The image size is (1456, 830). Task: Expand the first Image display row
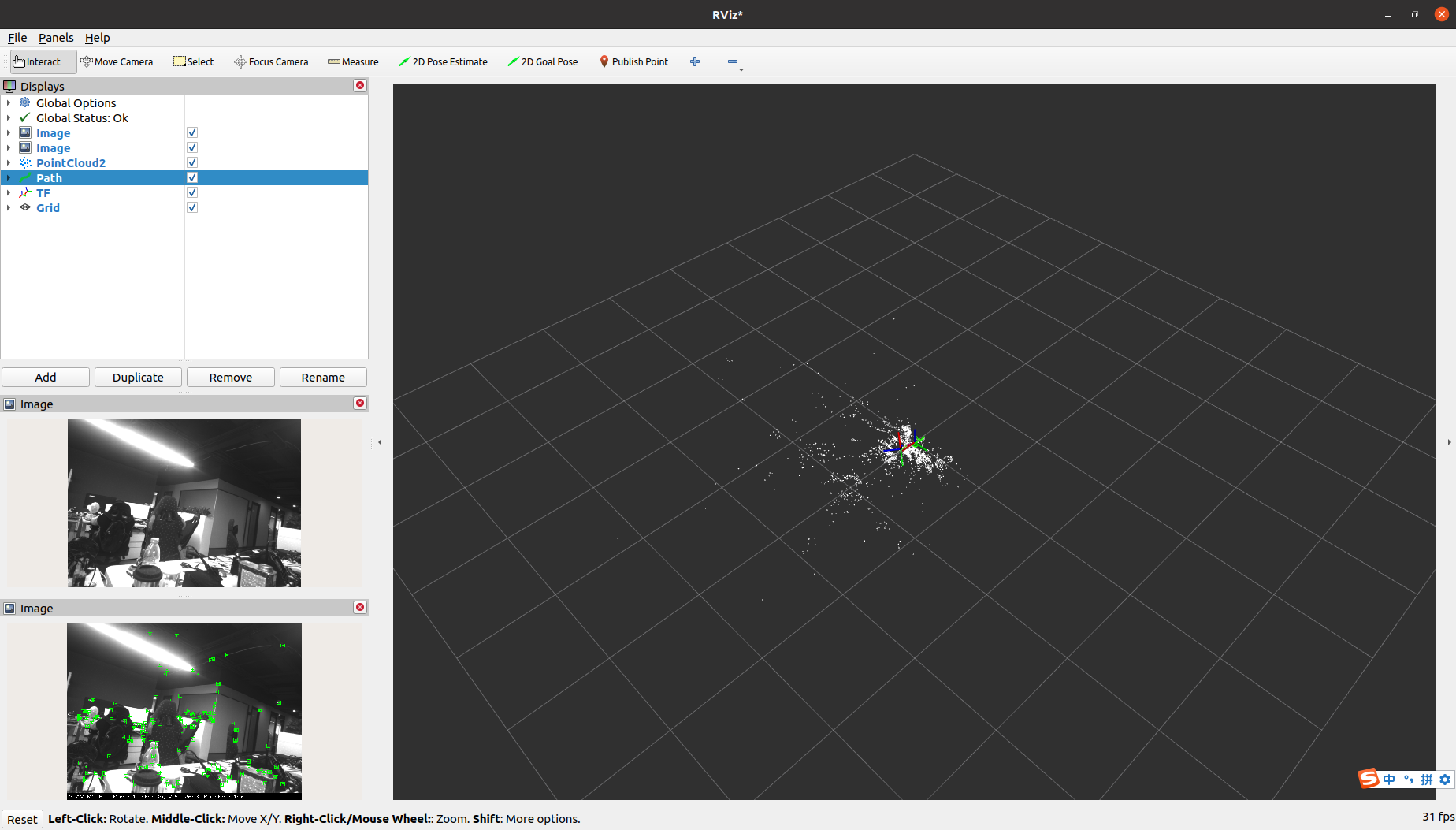coord(9,132)
